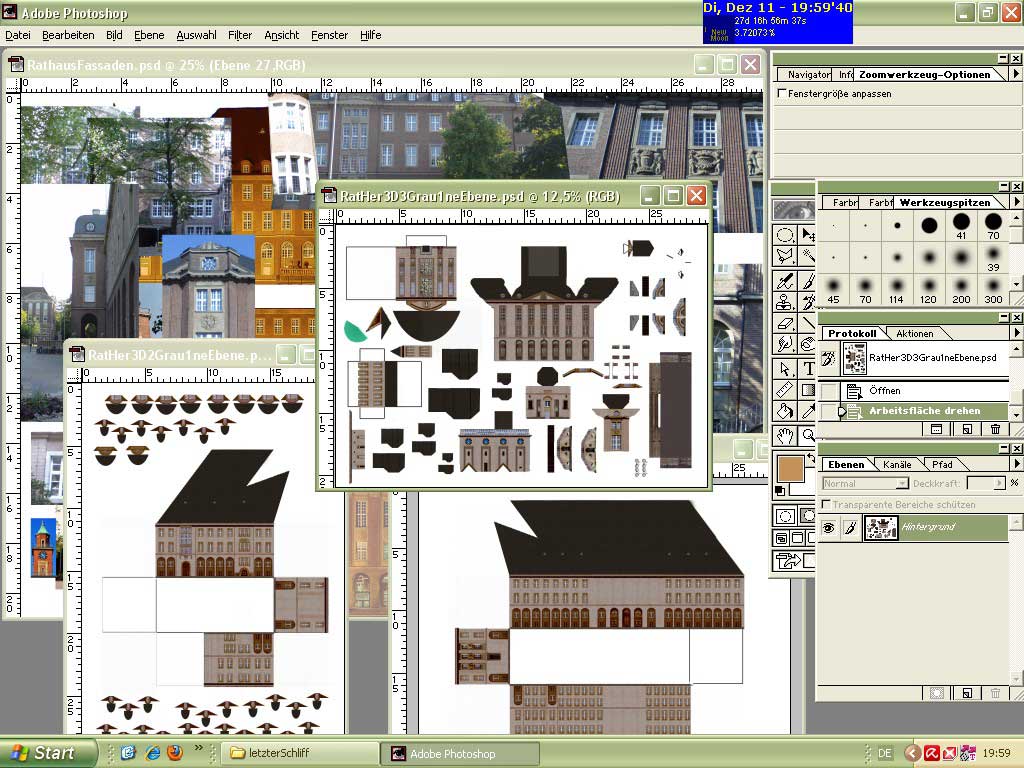
Task: Select the Type tool
Action: [808, 369]
